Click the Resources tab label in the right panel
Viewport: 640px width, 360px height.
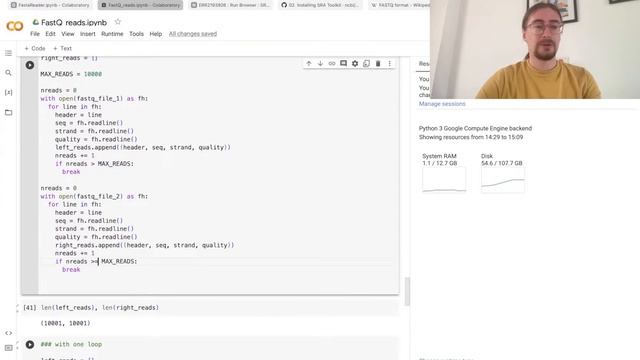[x=424, y=64]
